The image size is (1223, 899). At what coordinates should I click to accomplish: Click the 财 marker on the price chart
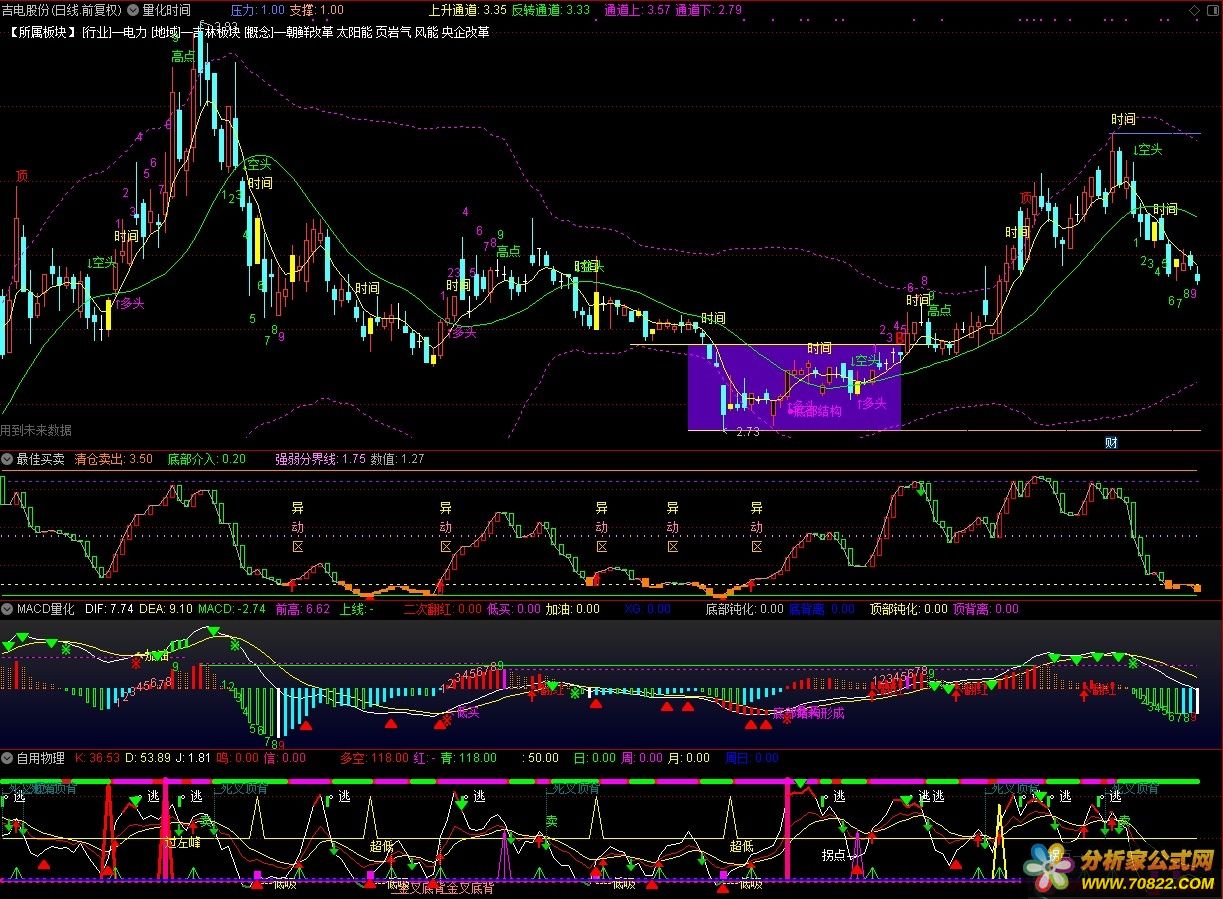1110,442
